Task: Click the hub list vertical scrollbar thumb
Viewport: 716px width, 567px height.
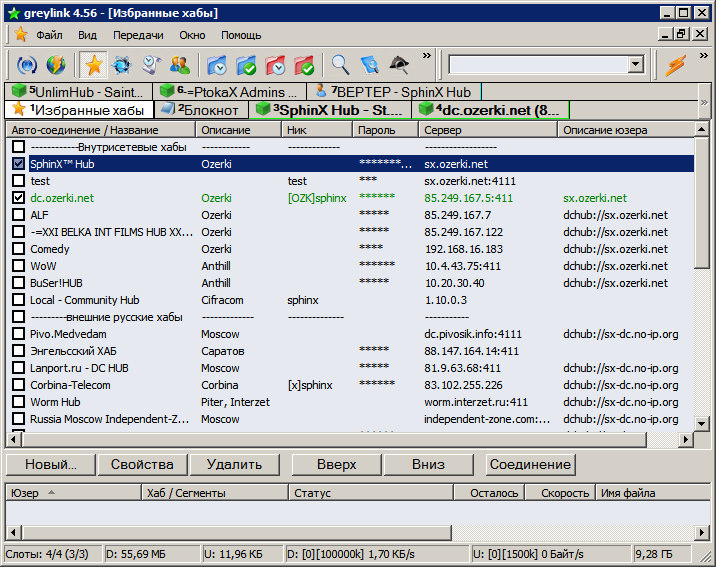Action: pyautogui.click(x=701, y=202)
